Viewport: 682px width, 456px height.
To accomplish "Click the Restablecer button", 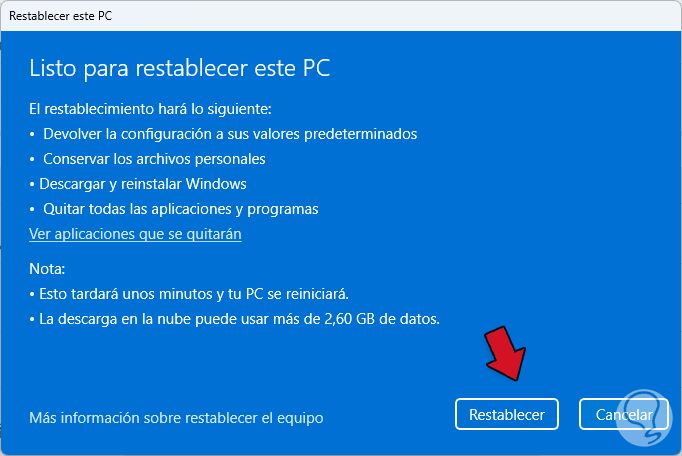I will tap(506, 414).
